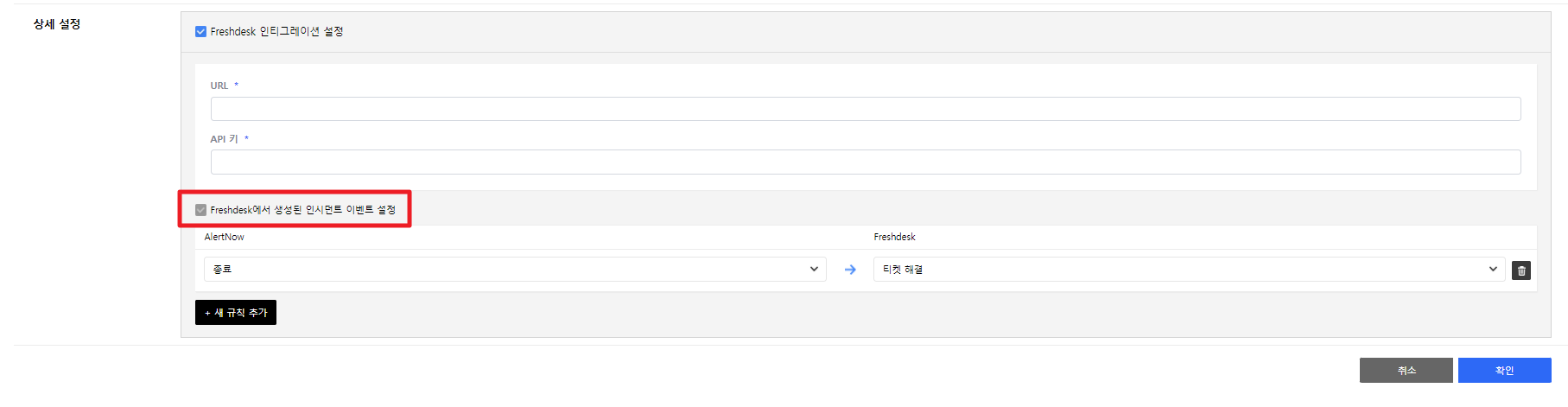Add a rule with + 새 규칙 추가
Viewport: 1568px width, 407px height.
236,313
